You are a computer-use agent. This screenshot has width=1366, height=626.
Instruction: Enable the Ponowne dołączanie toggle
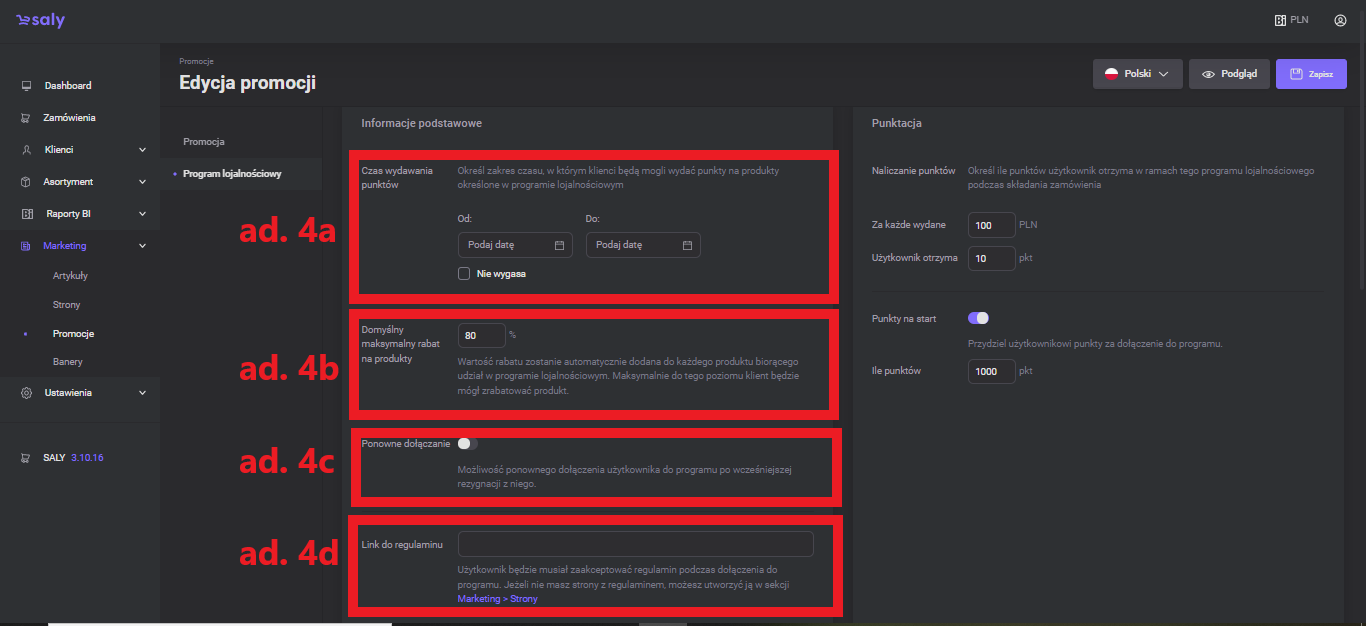(x=468, y=443)
